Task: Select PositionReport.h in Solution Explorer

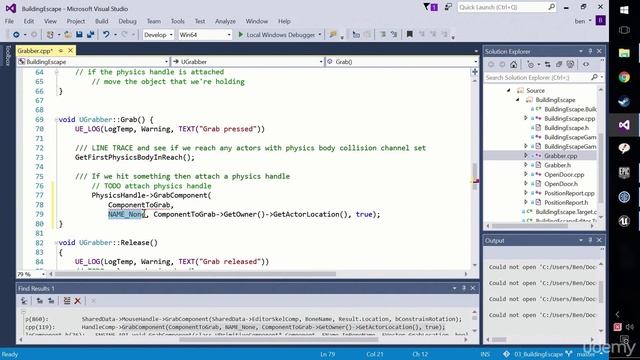Action: [566, 202]
